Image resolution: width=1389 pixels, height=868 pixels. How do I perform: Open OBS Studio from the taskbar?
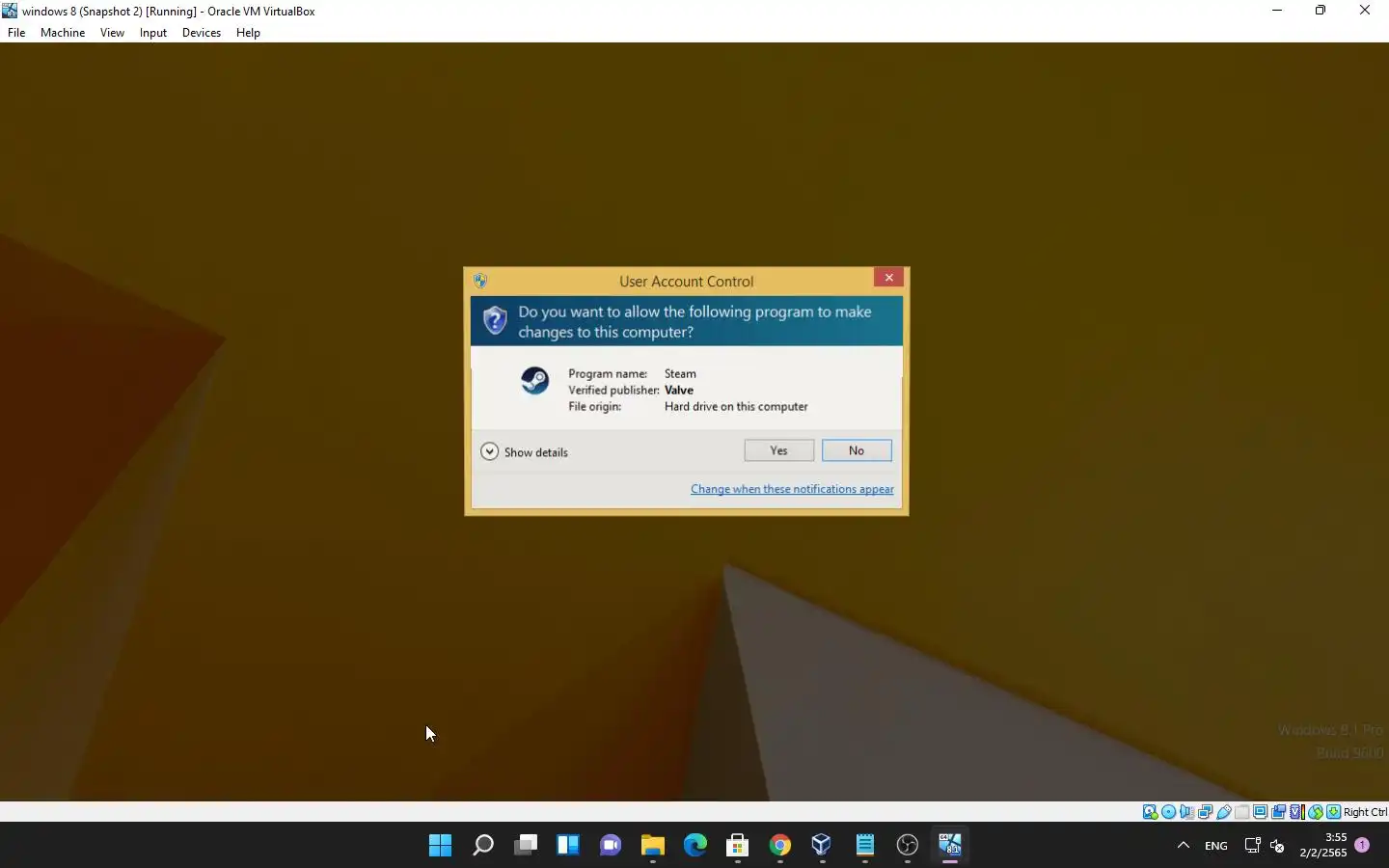click(x=908, y=846)
